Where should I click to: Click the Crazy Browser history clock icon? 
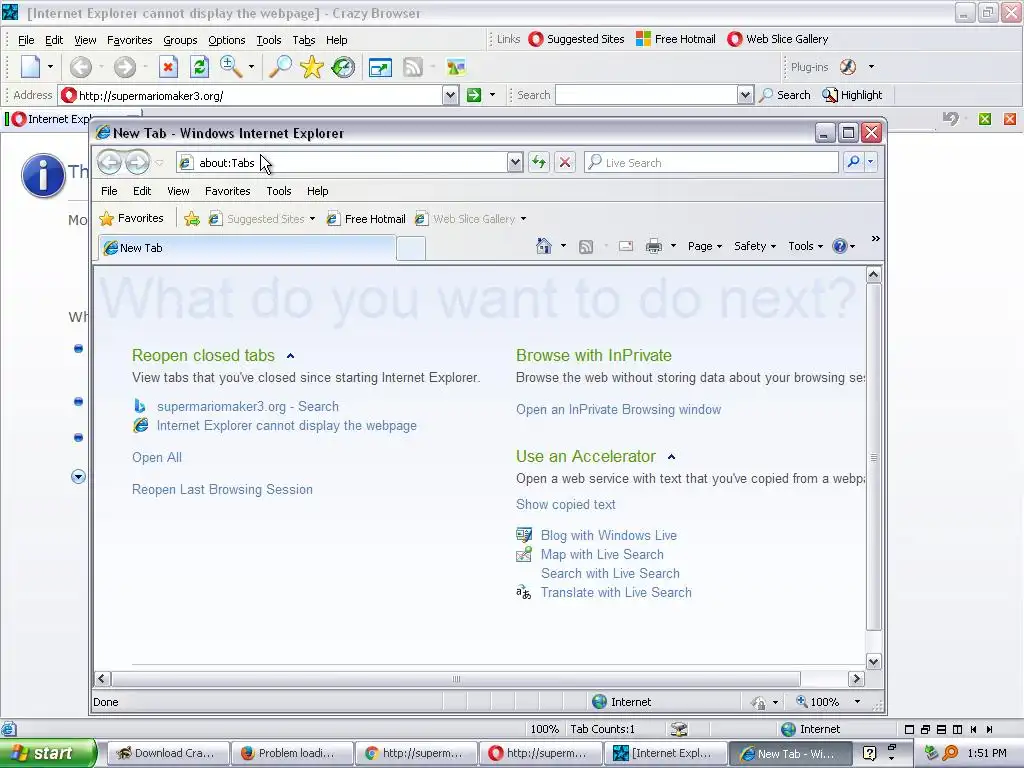tap(343, 67)
